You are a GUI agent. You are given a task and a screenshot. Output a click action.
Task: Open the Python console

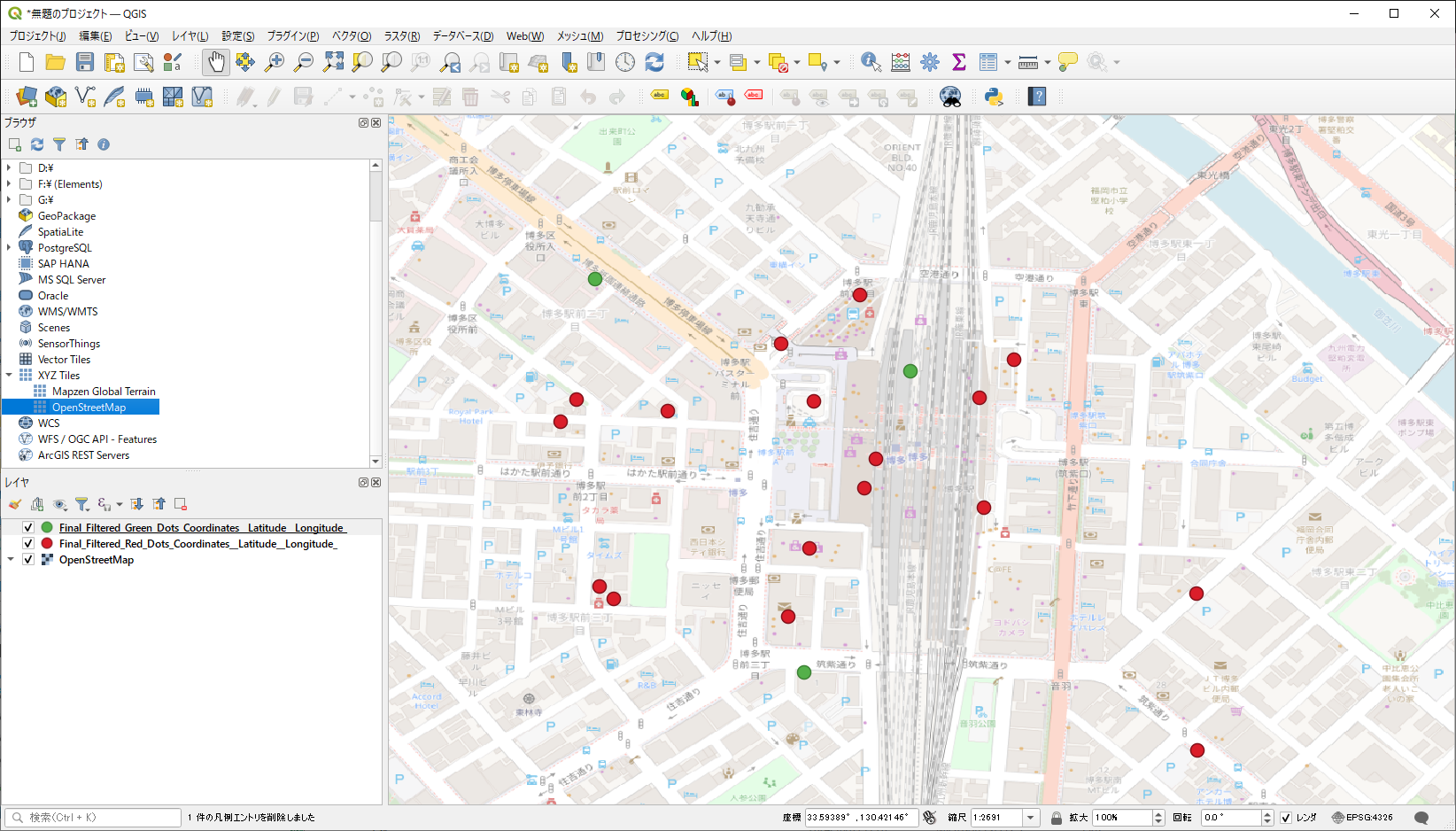(x=994, y=97)
